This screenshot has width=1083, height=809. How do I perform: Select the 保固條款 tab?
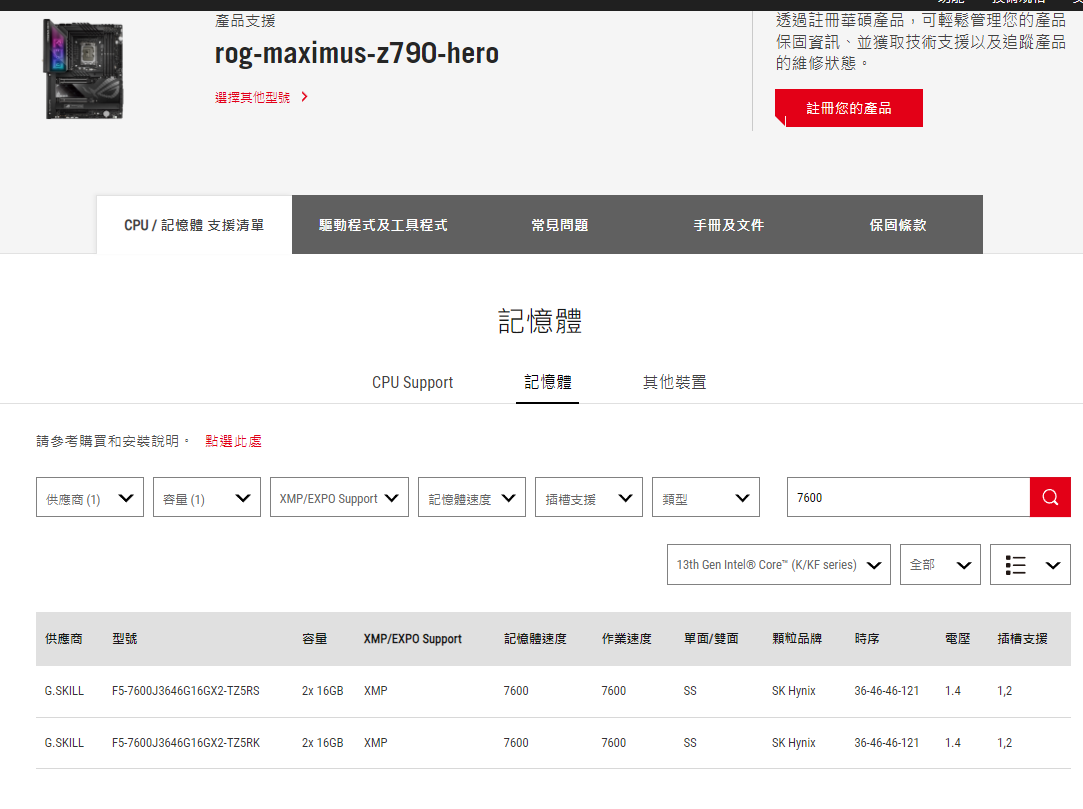coord(898,225)
